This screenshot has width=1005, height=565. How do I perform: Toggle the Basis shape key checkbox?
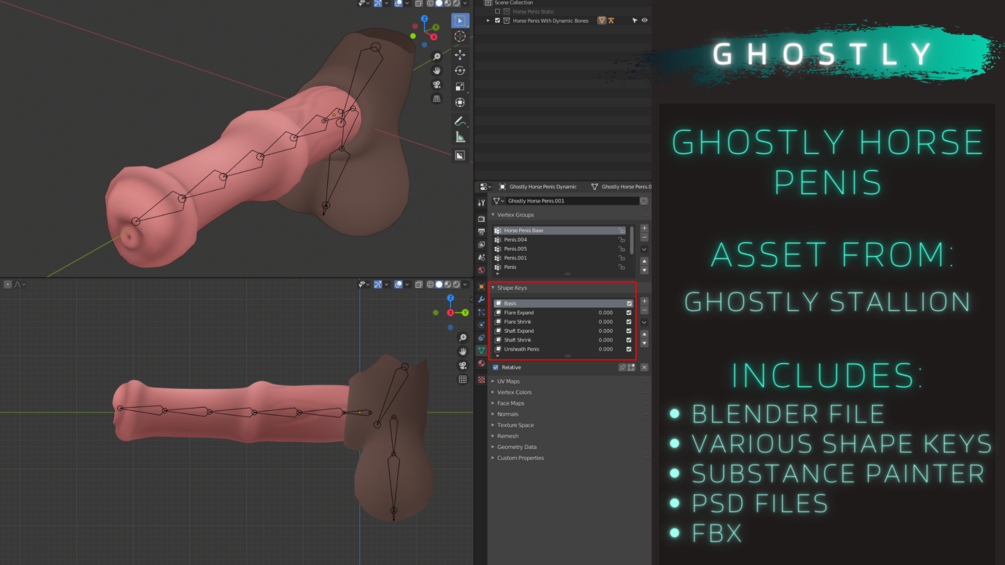629,304
